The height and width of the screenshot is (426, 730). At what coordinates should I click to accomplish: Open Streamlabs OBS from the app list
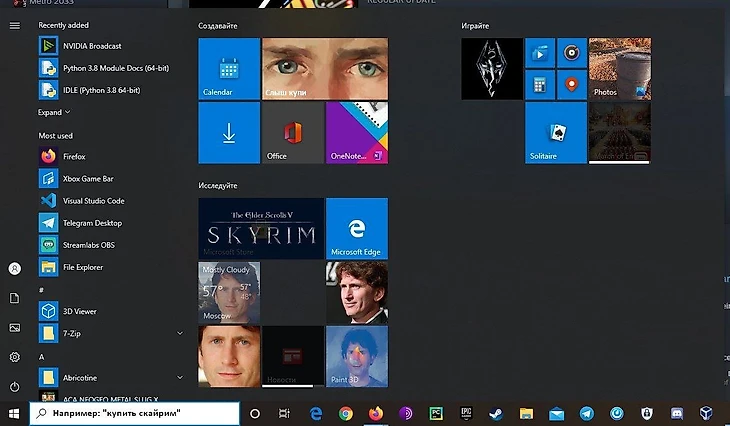(x=89, y=245)
